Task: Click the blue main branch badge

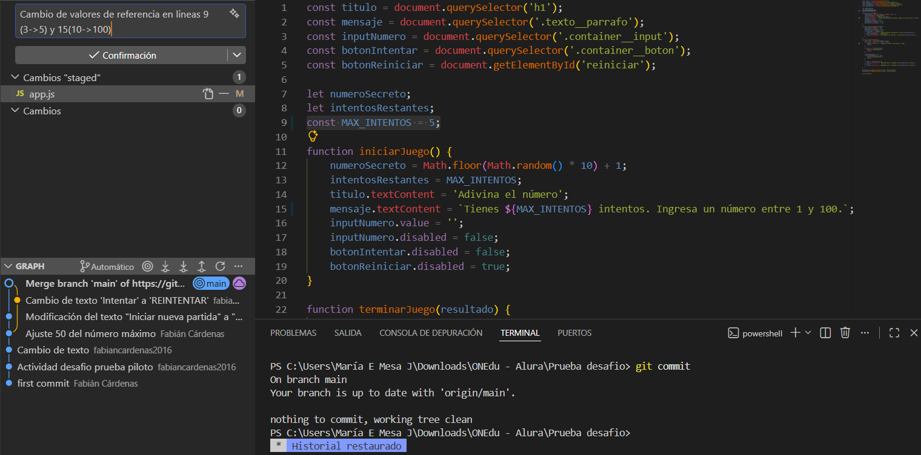Action: coord(211,284)
